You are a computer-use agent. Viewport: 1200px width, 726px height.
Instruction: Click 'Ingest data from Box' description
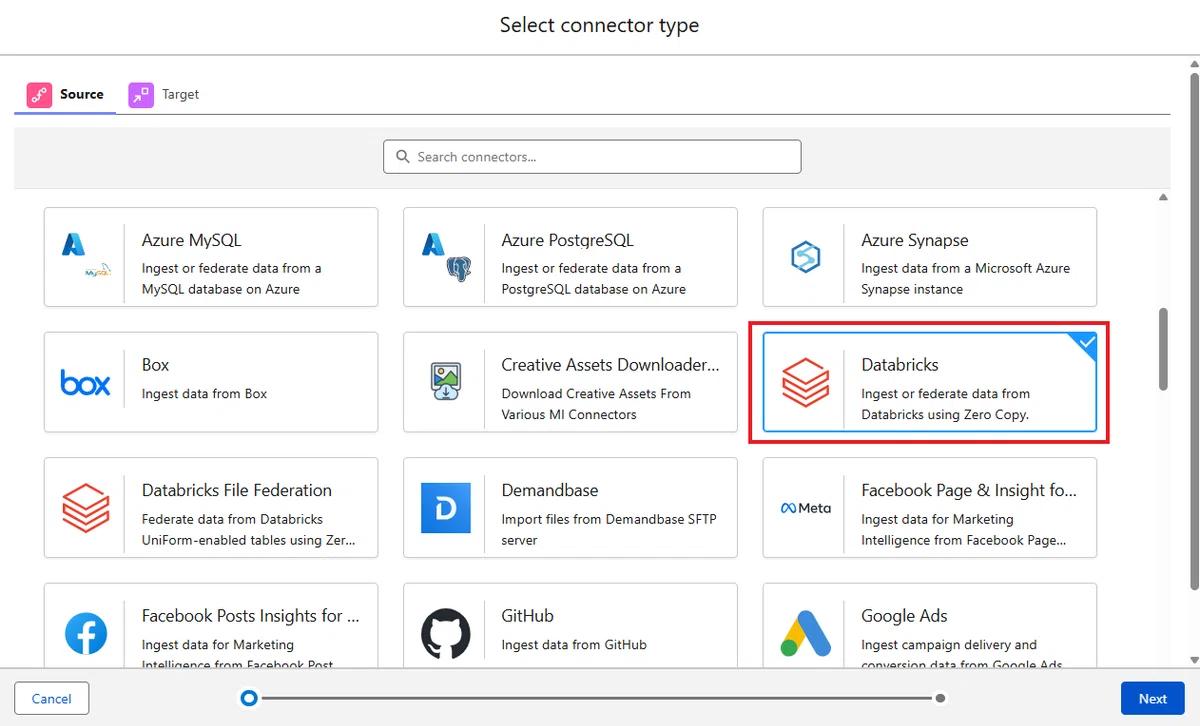click(x=205, y=394)
